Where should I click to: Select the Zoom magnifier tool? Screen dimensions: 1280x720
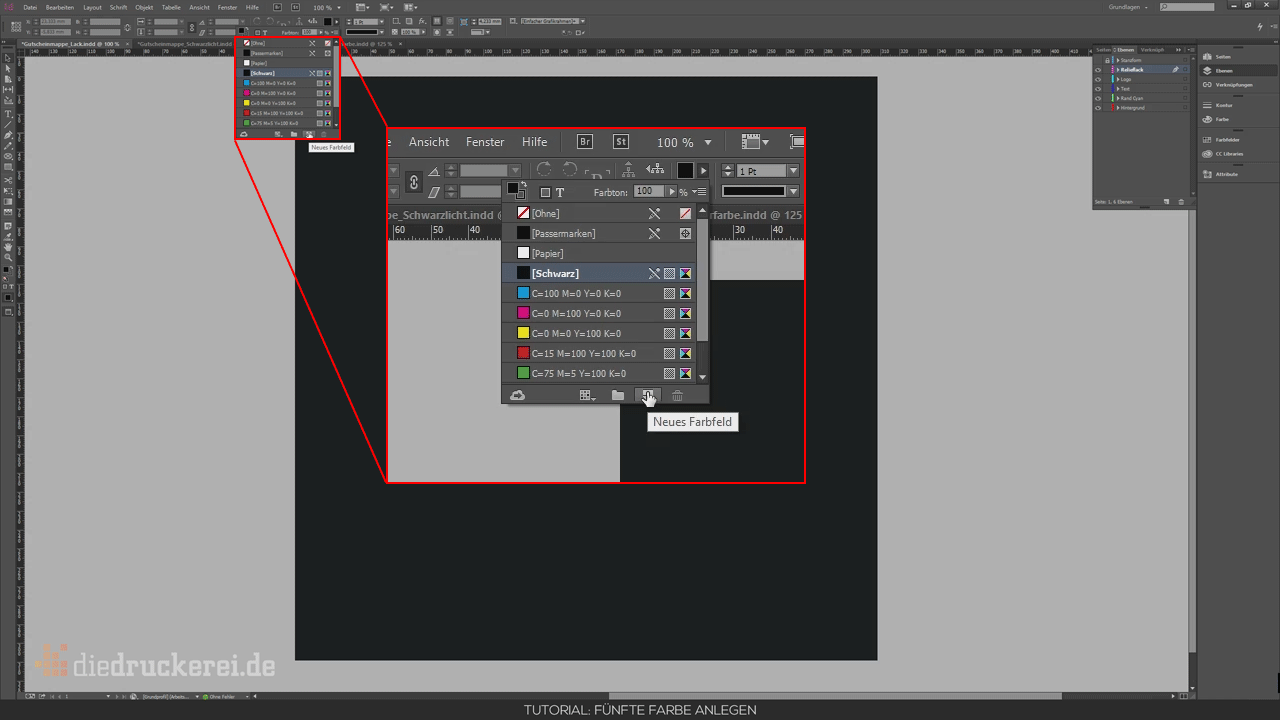(8, 256)
